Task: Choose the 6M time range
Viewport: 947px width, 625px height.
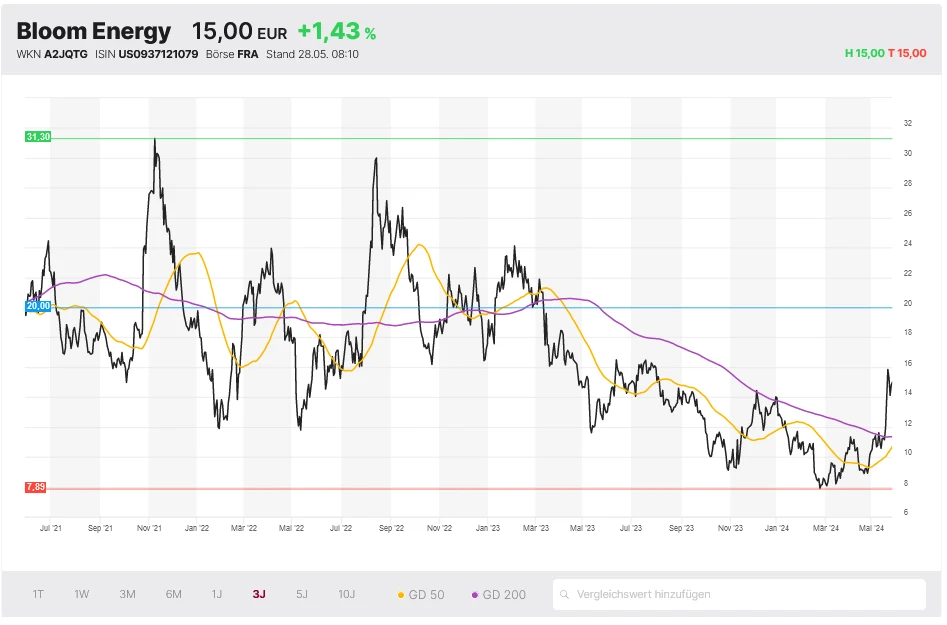Action: tap(173, 594)
